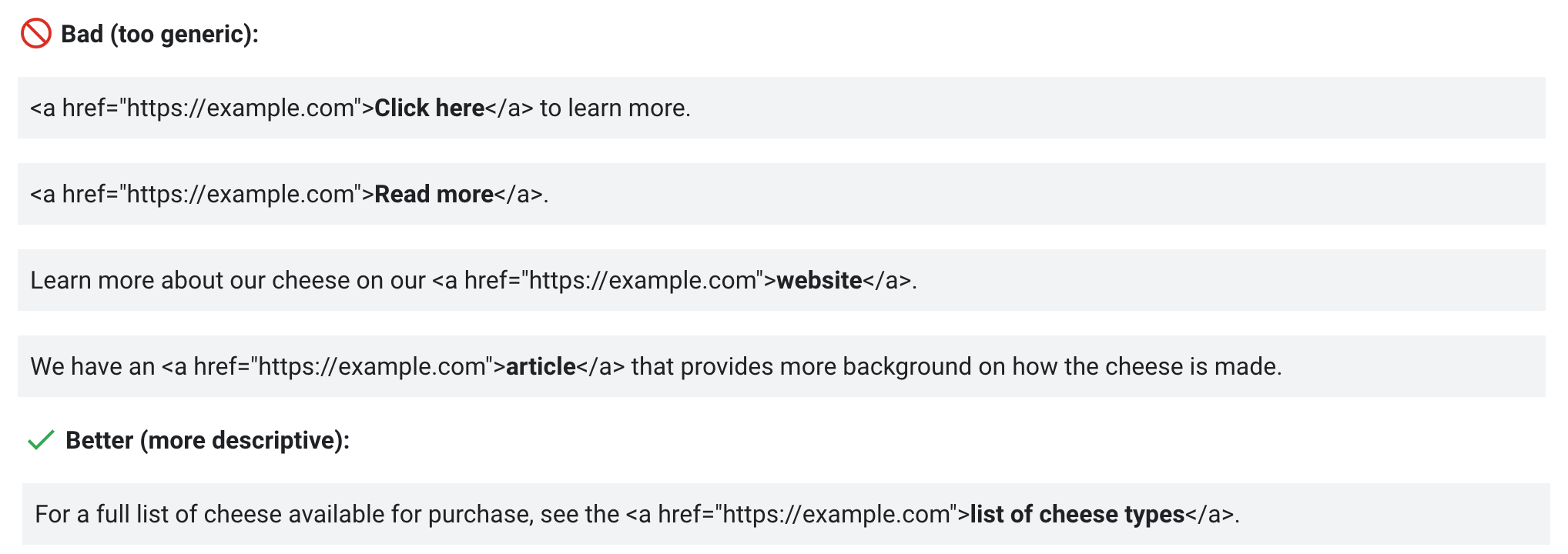Click the URL in the 'Read more' example
Viewport: 1568px width, 554px height.
(x=240, y=194)
